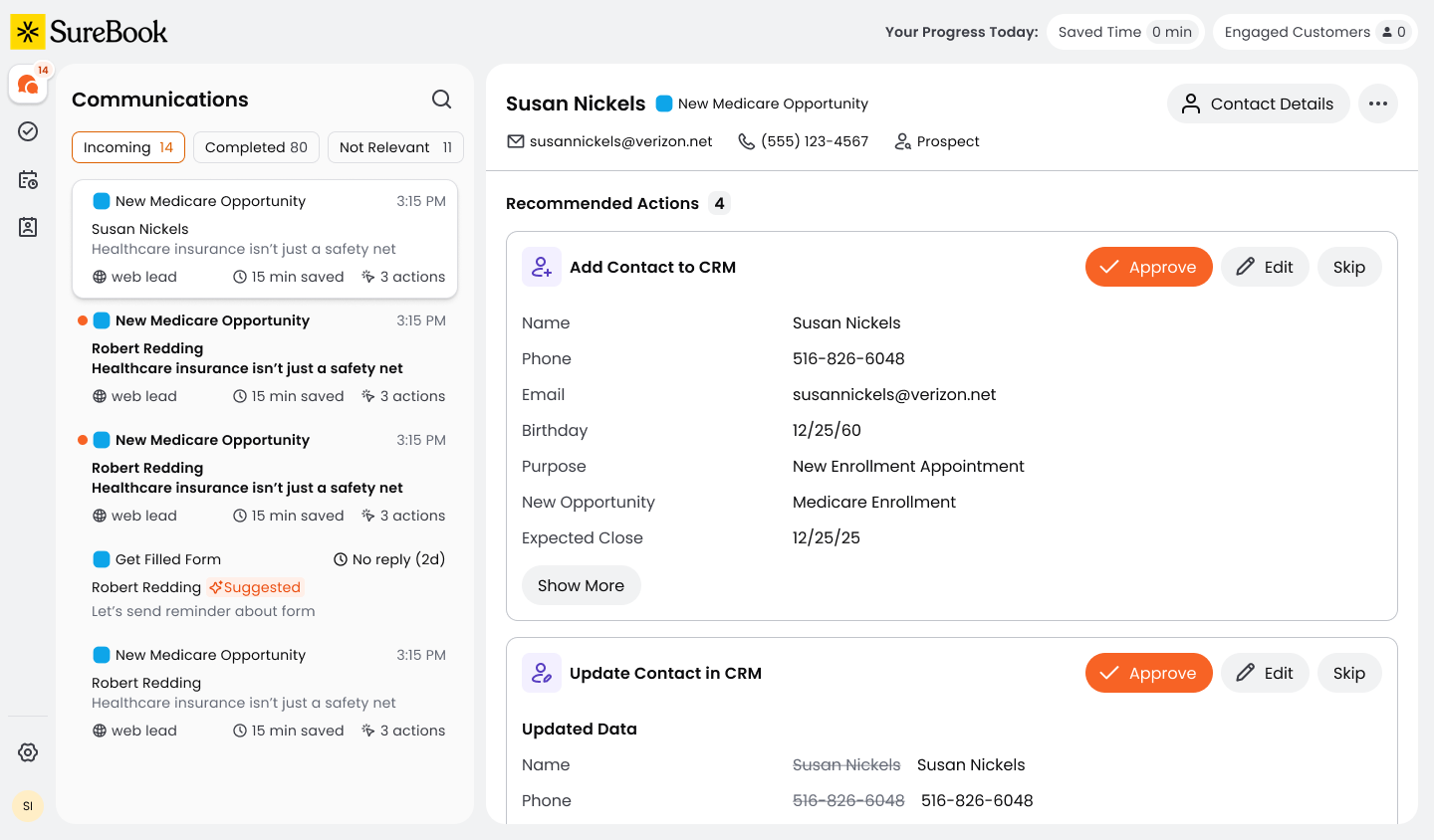Click the Communications heading
The width and height of the screenshot is (1434, 840).
[160, 100]
